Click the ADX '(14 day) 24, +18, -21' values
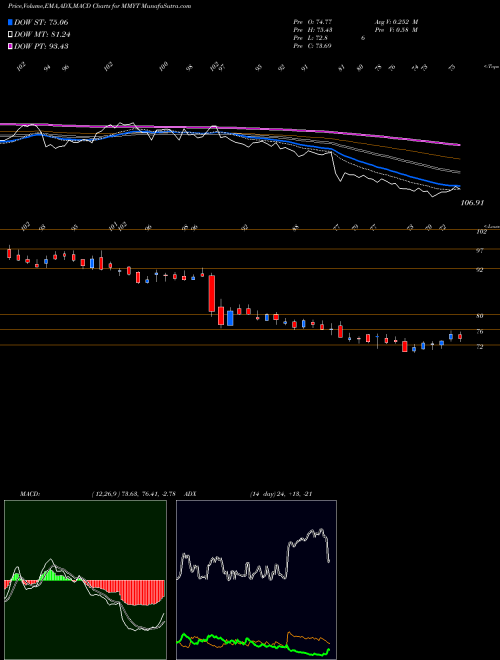500x660 pixels. coord(281,494)
